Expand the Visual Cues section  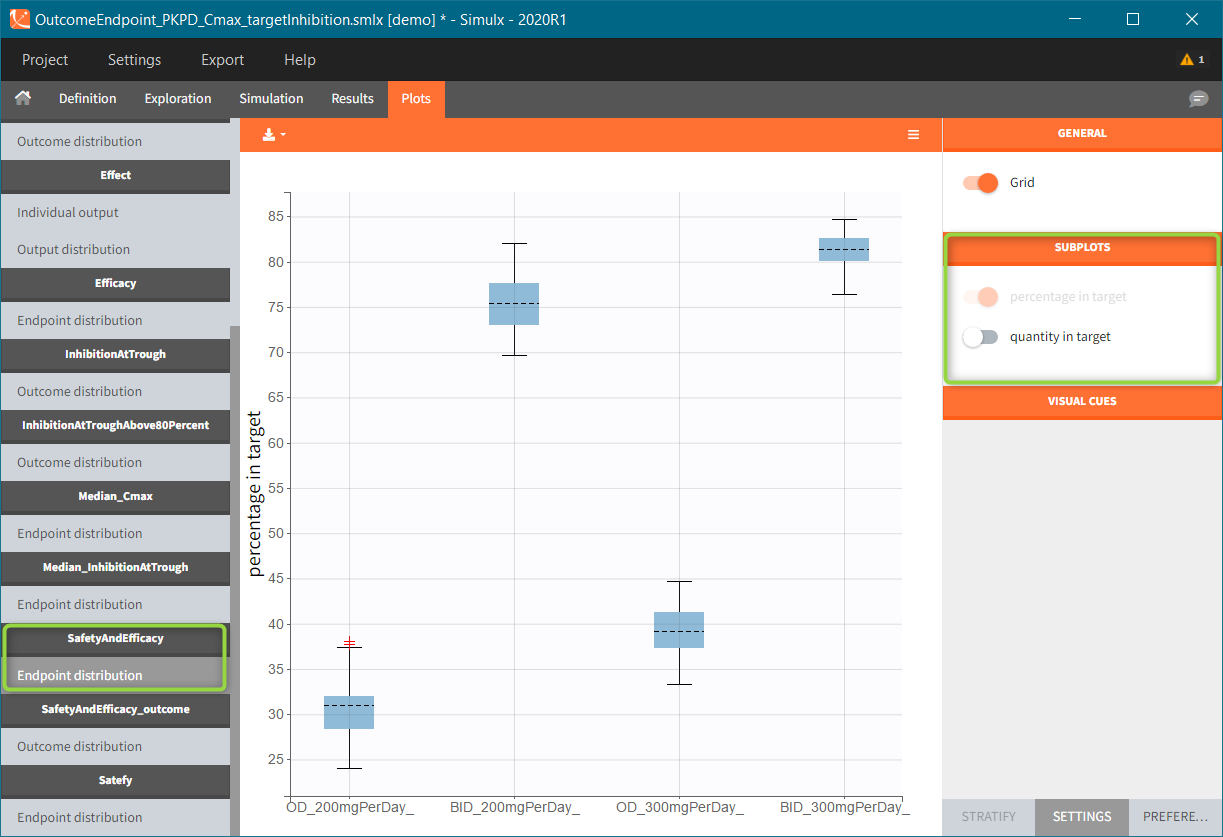[1082, 401]
